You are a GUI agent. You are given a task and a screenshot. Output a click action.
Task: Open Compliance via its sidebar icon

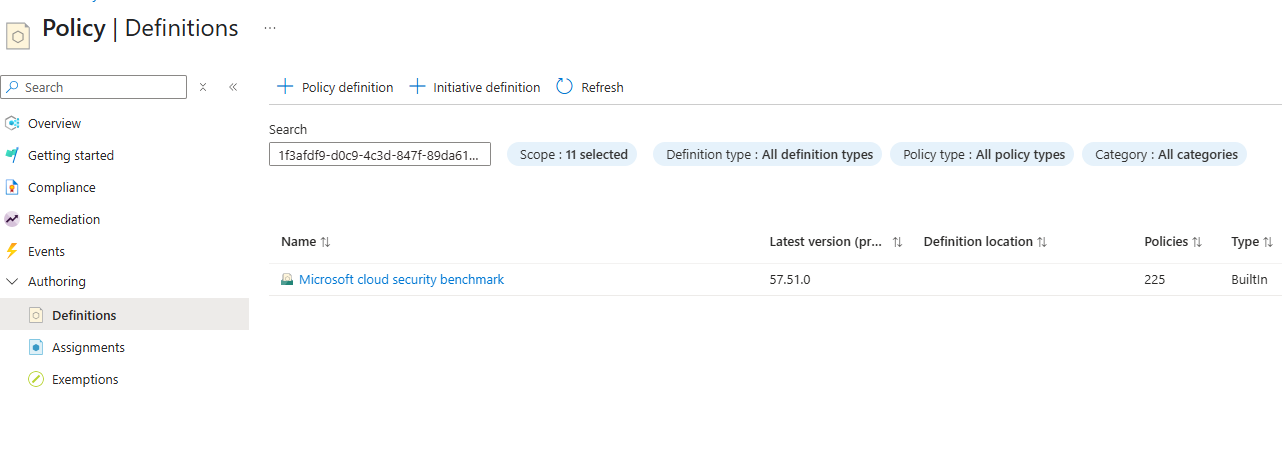click(x=12, y=188)
